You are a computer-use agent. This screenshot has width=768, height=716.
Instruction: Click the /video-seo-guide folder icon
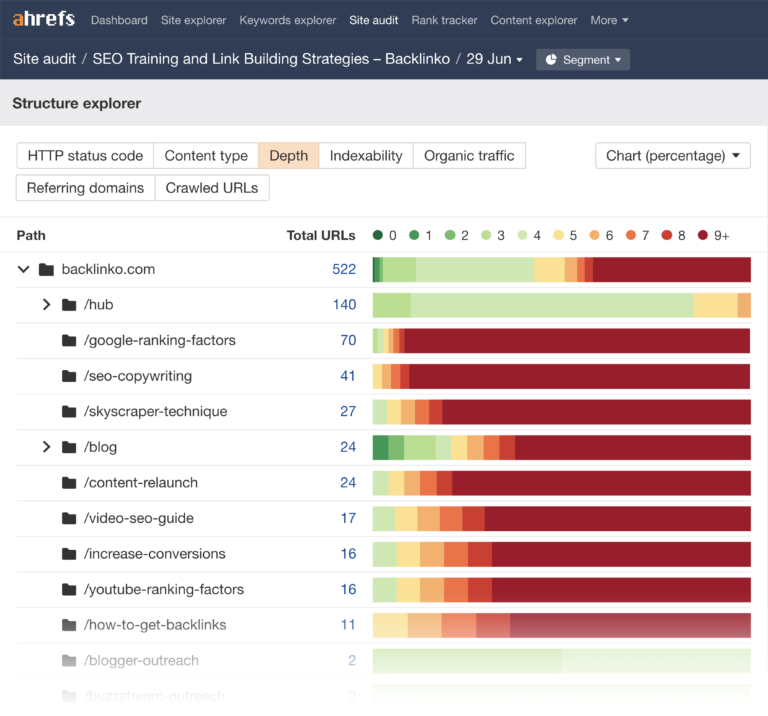click(69, 518)
